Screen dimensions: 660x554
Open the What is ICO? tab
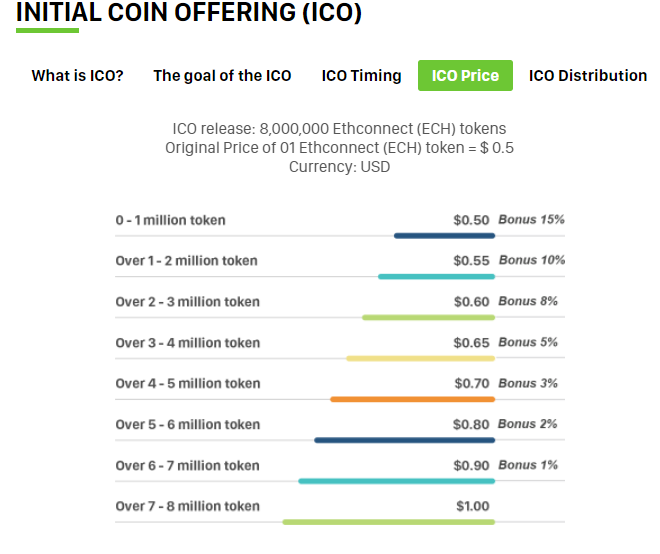(77, 76)
